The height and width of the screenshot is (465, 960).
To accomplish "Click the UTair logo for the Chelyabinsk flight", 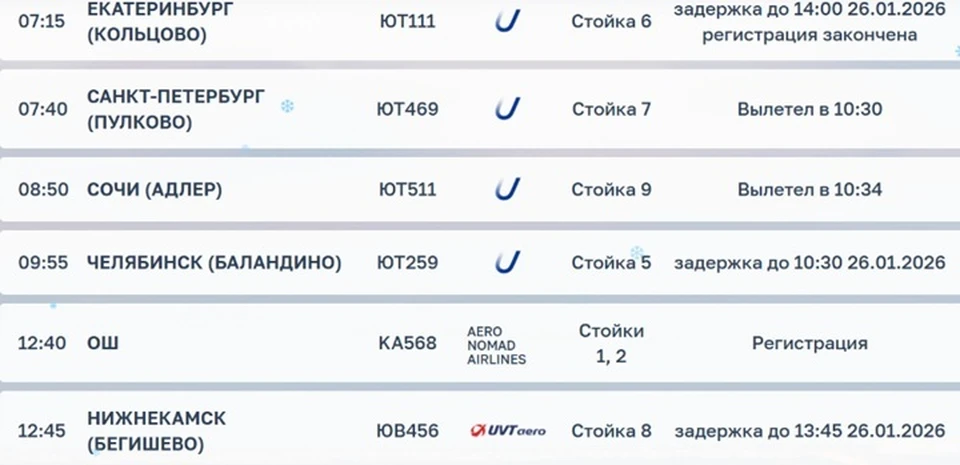I will pyautogui.click(x=508, y=263).
